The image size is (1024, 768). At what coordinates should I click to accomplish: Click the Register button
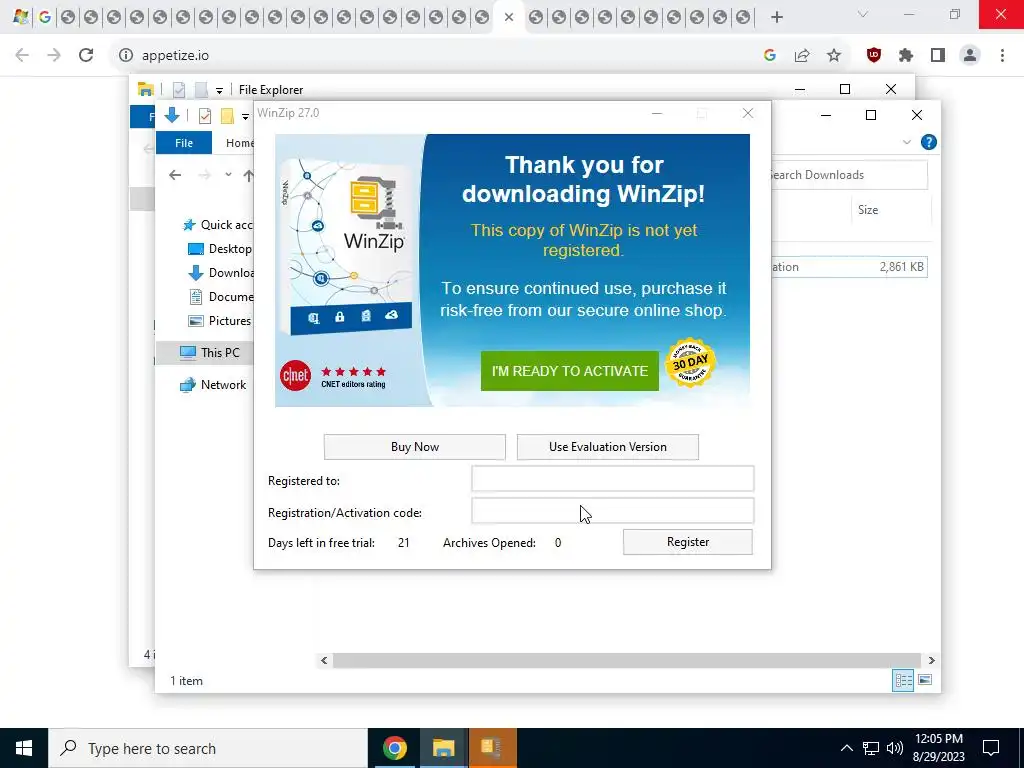[688, 542]
